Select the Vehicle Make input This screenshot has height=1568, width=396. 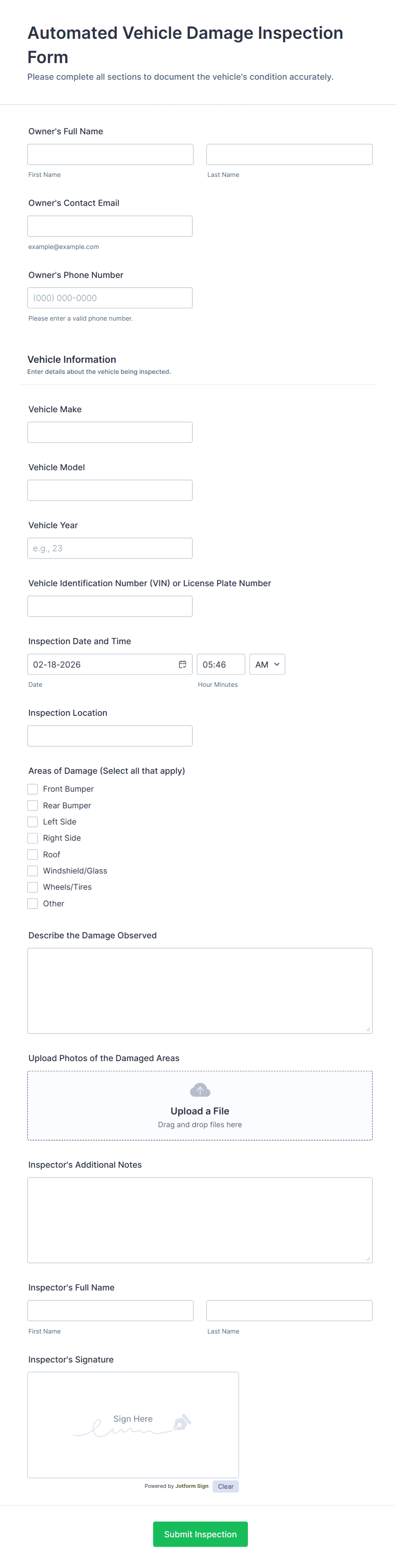[110, 432]
